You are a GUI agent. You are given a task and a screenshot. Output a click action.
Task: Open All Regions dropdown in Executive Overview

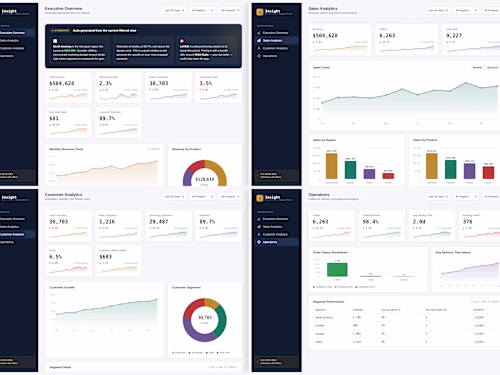tap(202, 10)
